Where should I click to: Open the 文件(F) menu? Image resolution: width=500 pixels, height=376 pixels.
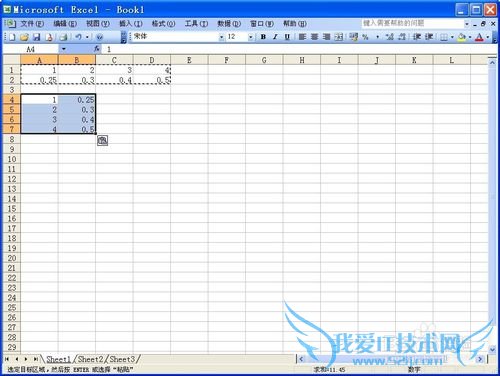tap(32, 24)
